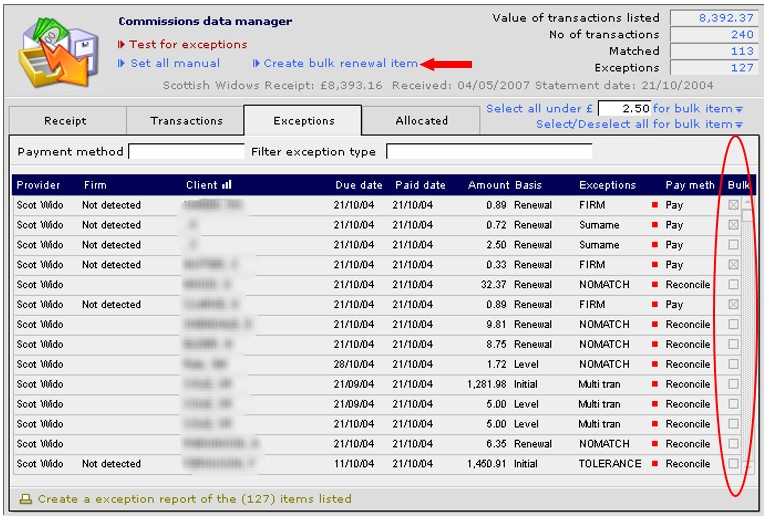
Task: Click the TOLERANCE exception cell
Action: (x=610, y=464)
